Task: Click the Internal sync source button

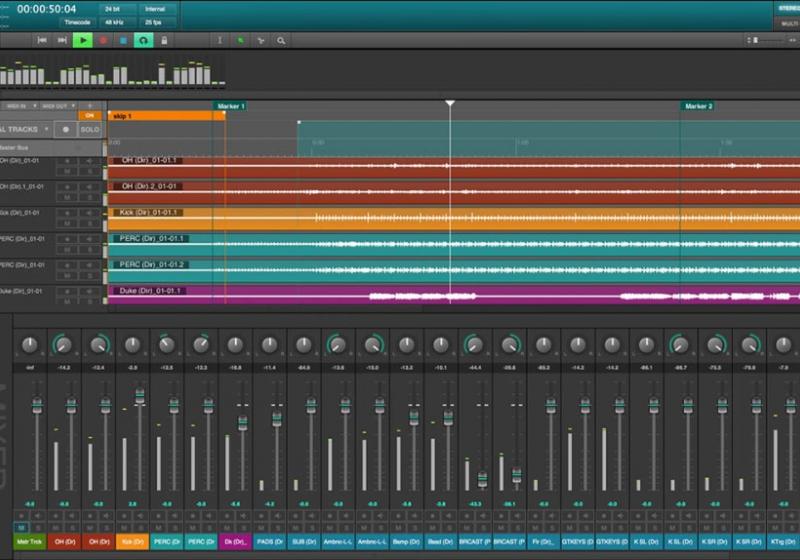Action: [x=157, y=8]
